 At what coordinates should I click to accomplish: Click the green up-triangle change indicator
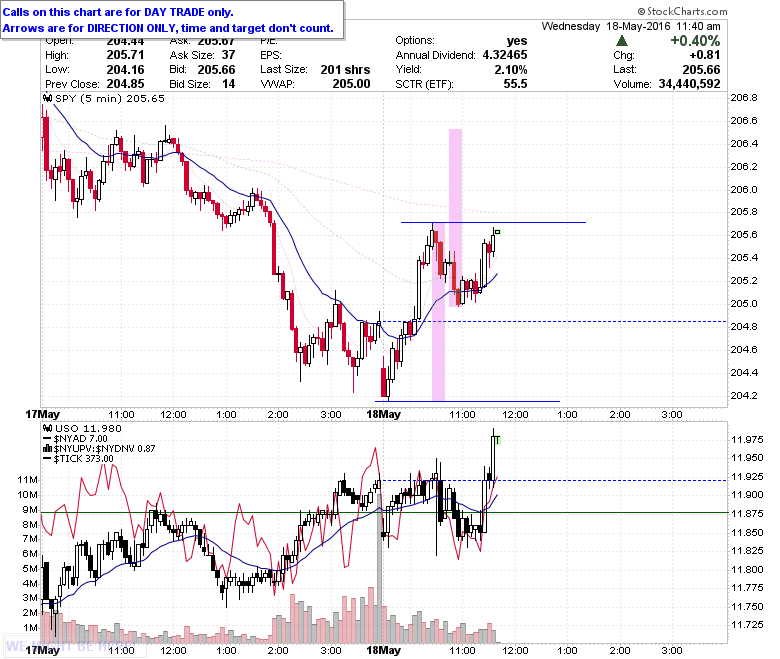(x=622, y=41)
